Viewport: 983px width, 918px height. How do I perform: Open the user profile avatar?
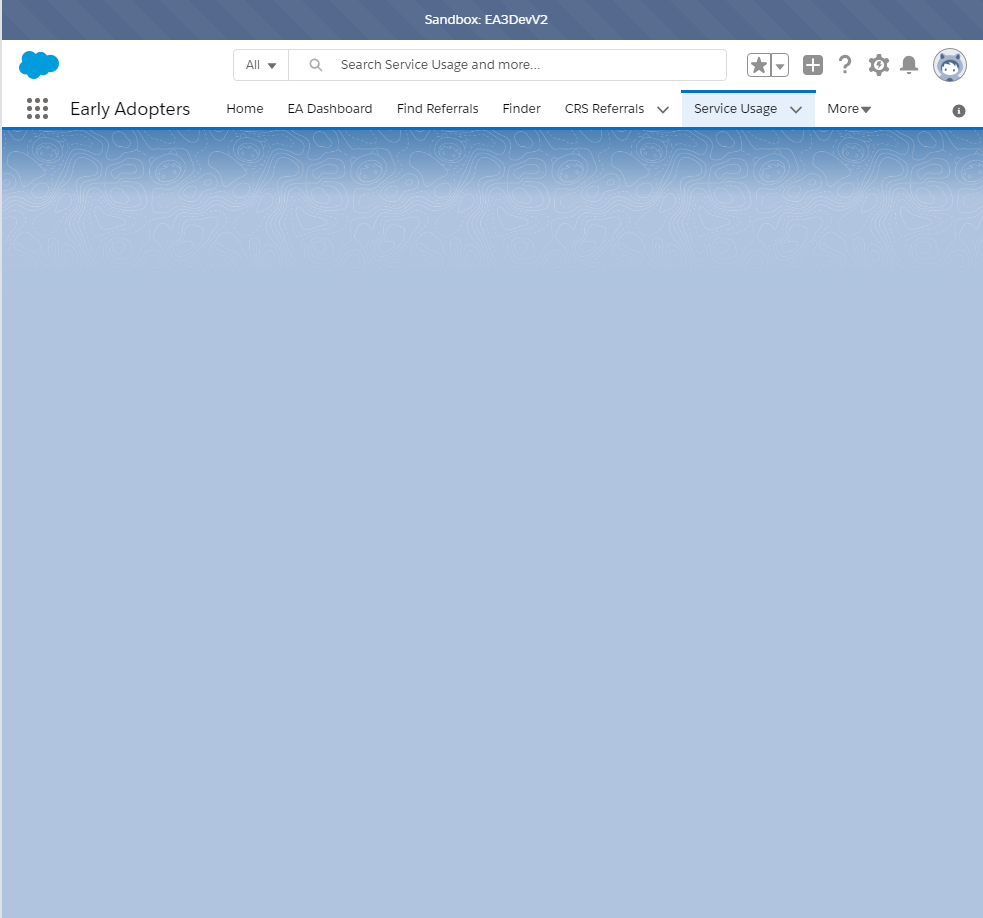tap(948, 64)
